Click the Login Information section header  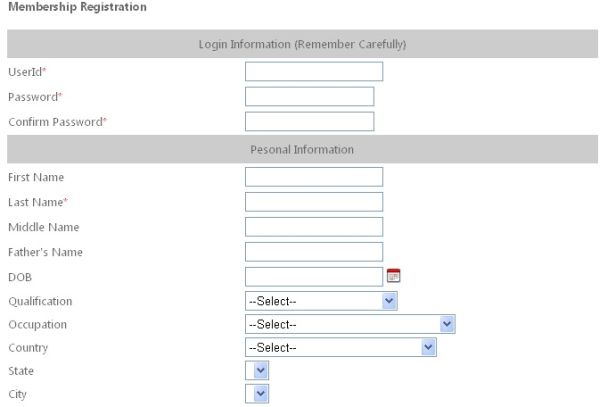pyautogui.click(x=302, y=44)
